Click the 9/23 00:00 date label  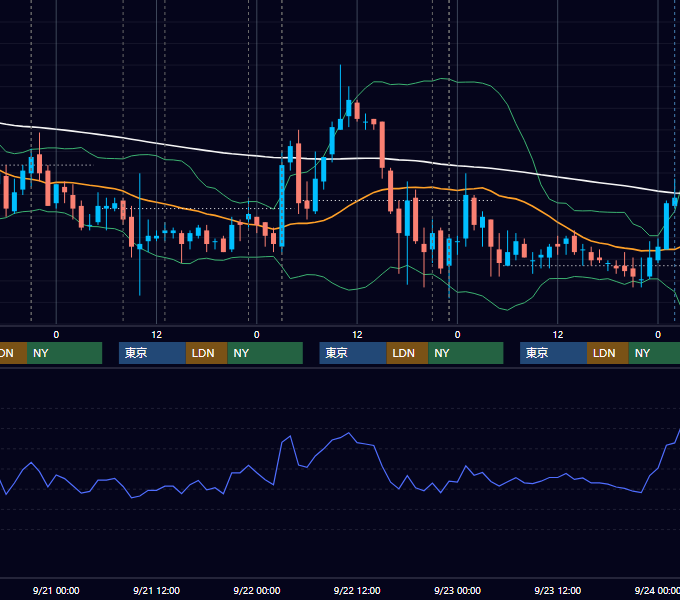click(x=457, y=590)
